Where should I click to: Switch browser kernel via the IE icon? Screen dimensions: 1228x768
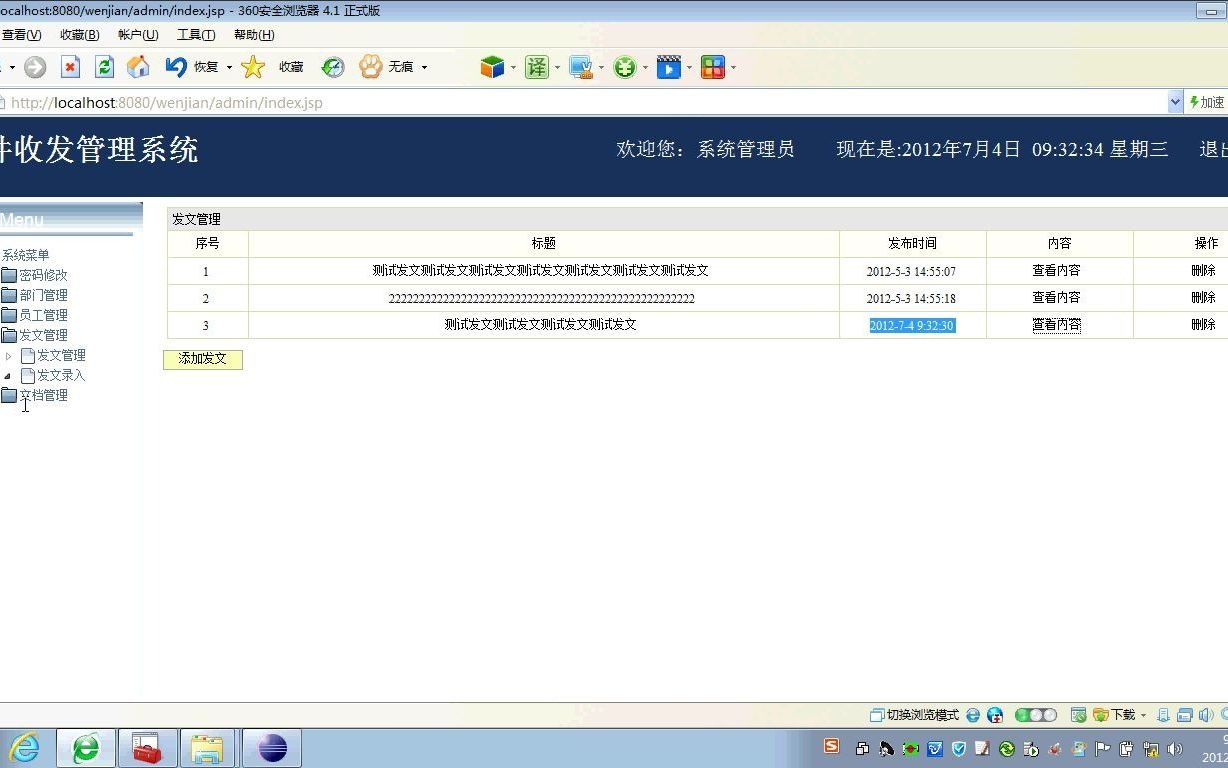[x=972, y=715]
